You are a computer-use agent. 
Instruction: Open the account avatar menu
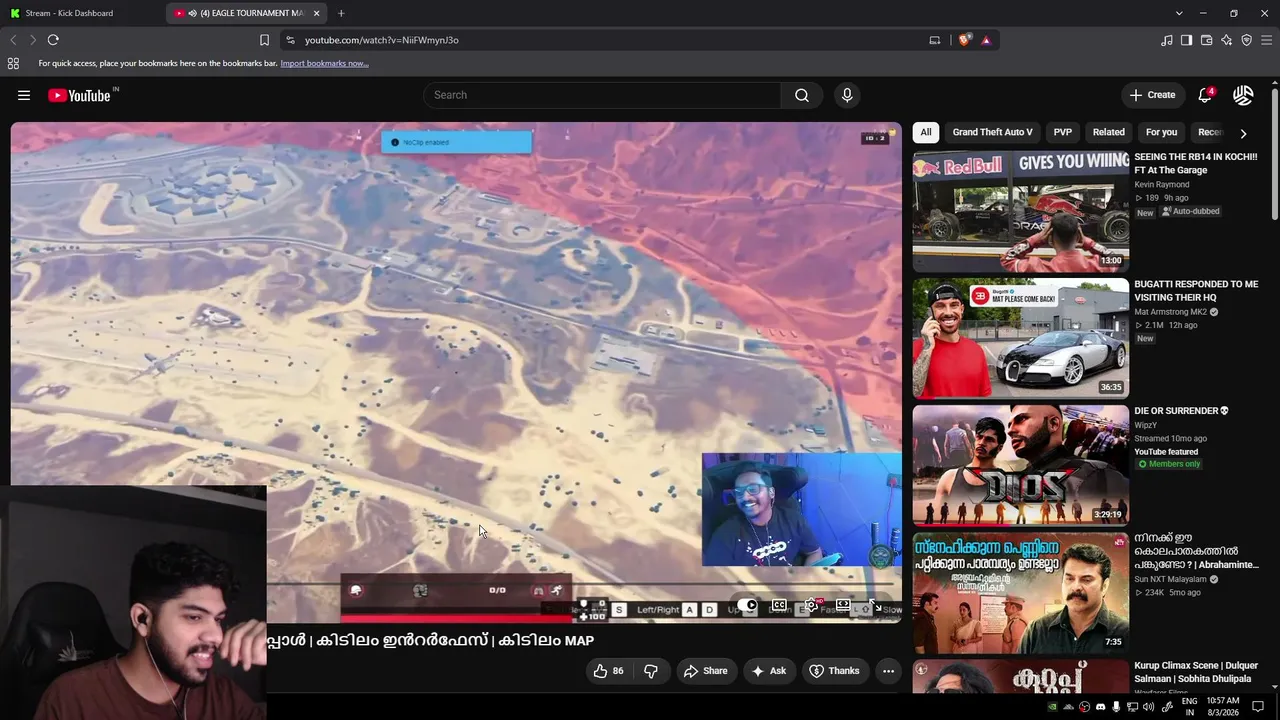click(x=1243, y=95)
